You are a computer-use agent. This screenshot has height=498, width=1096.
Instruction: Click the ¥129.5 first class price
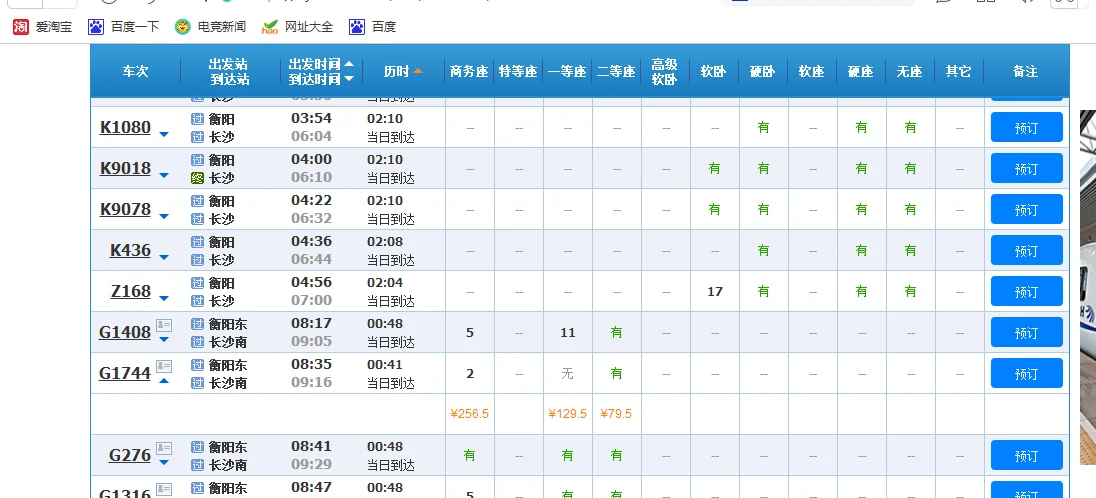click(568, 413)
